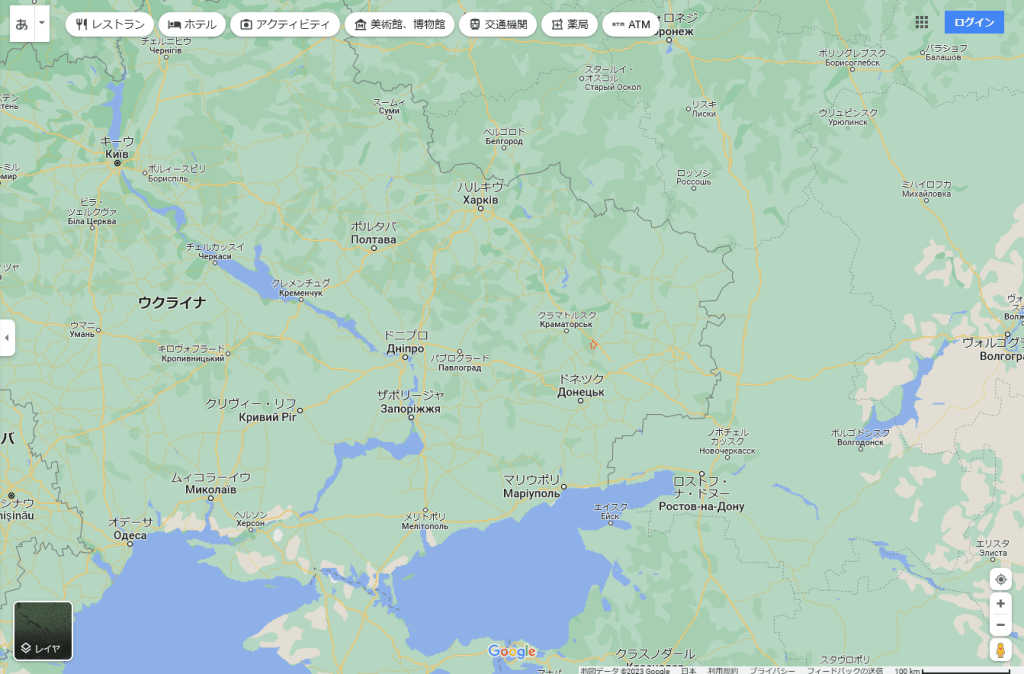Click the Харків city label
The image size is (1024, 674).
480,200
